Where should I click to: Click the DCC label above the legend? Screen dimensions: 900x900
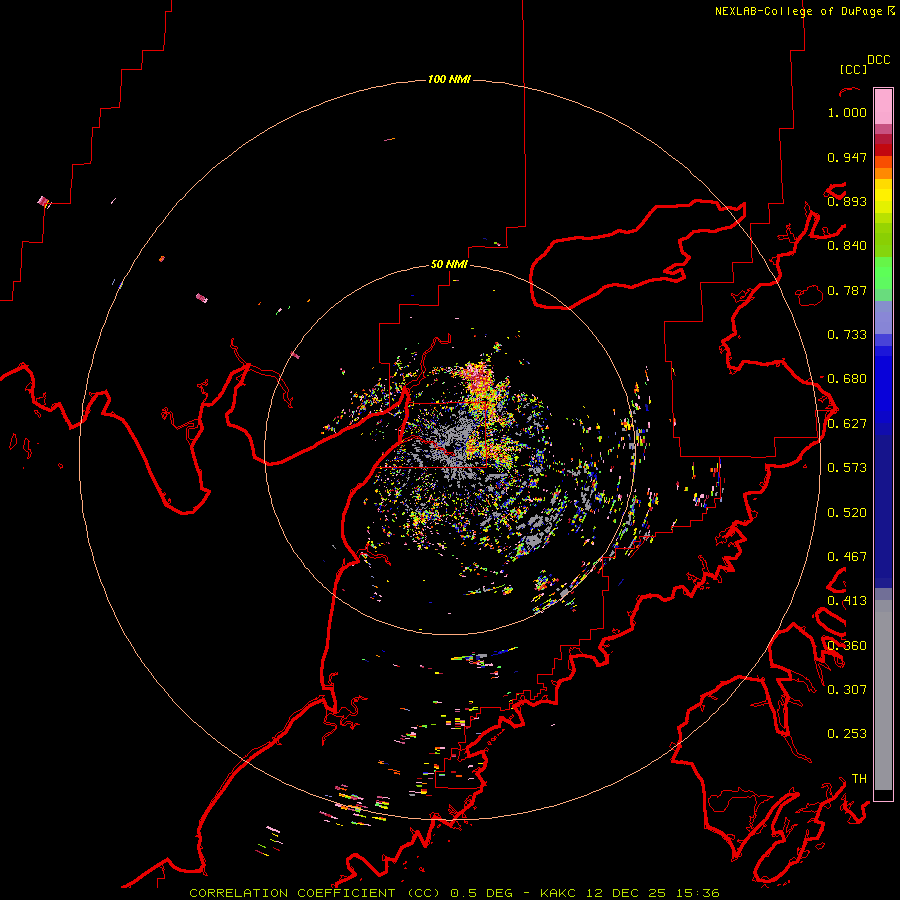click(x=878, y=60)
